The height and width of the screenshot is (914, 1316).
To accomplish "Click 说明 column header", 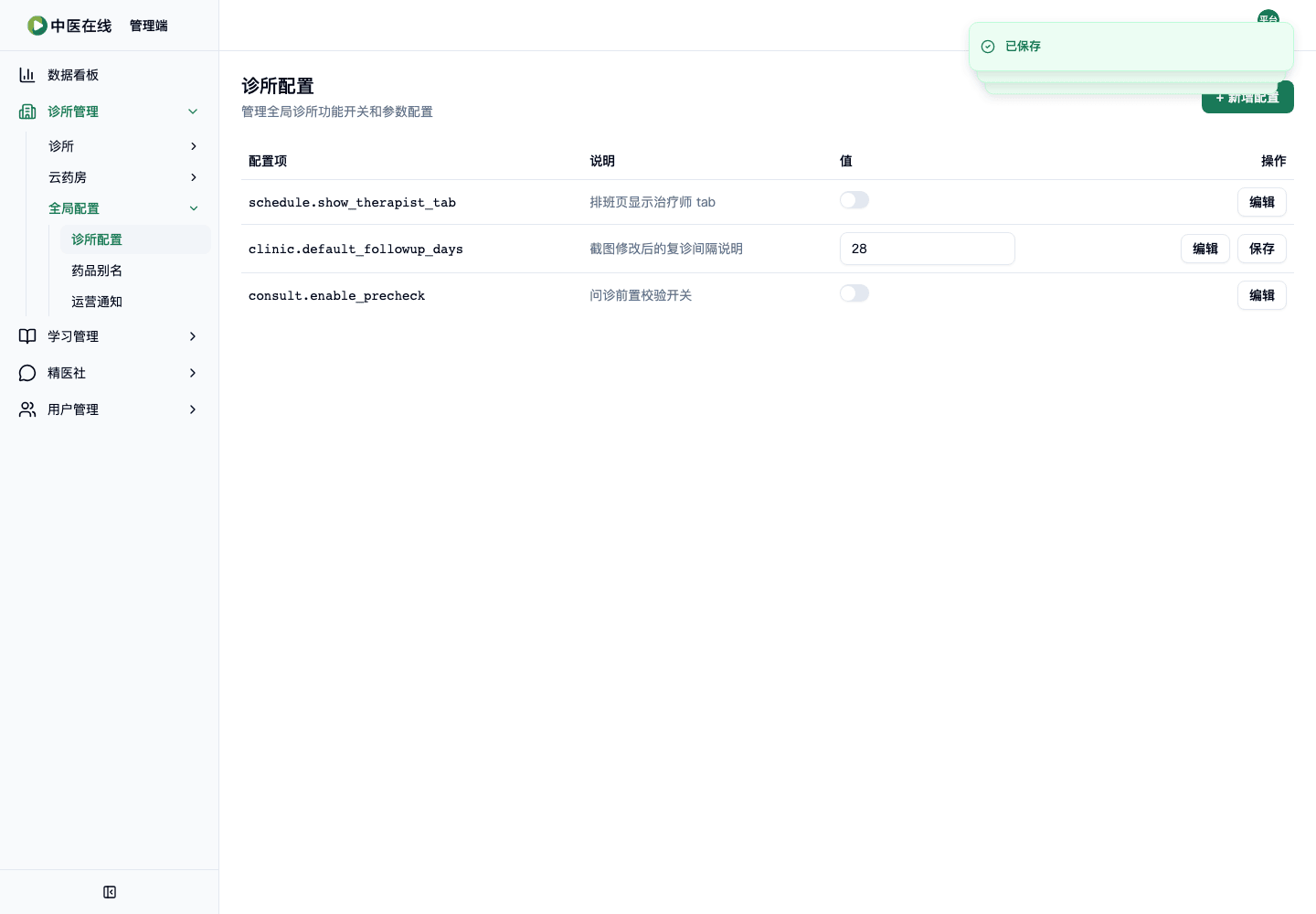I will (602, 161).
